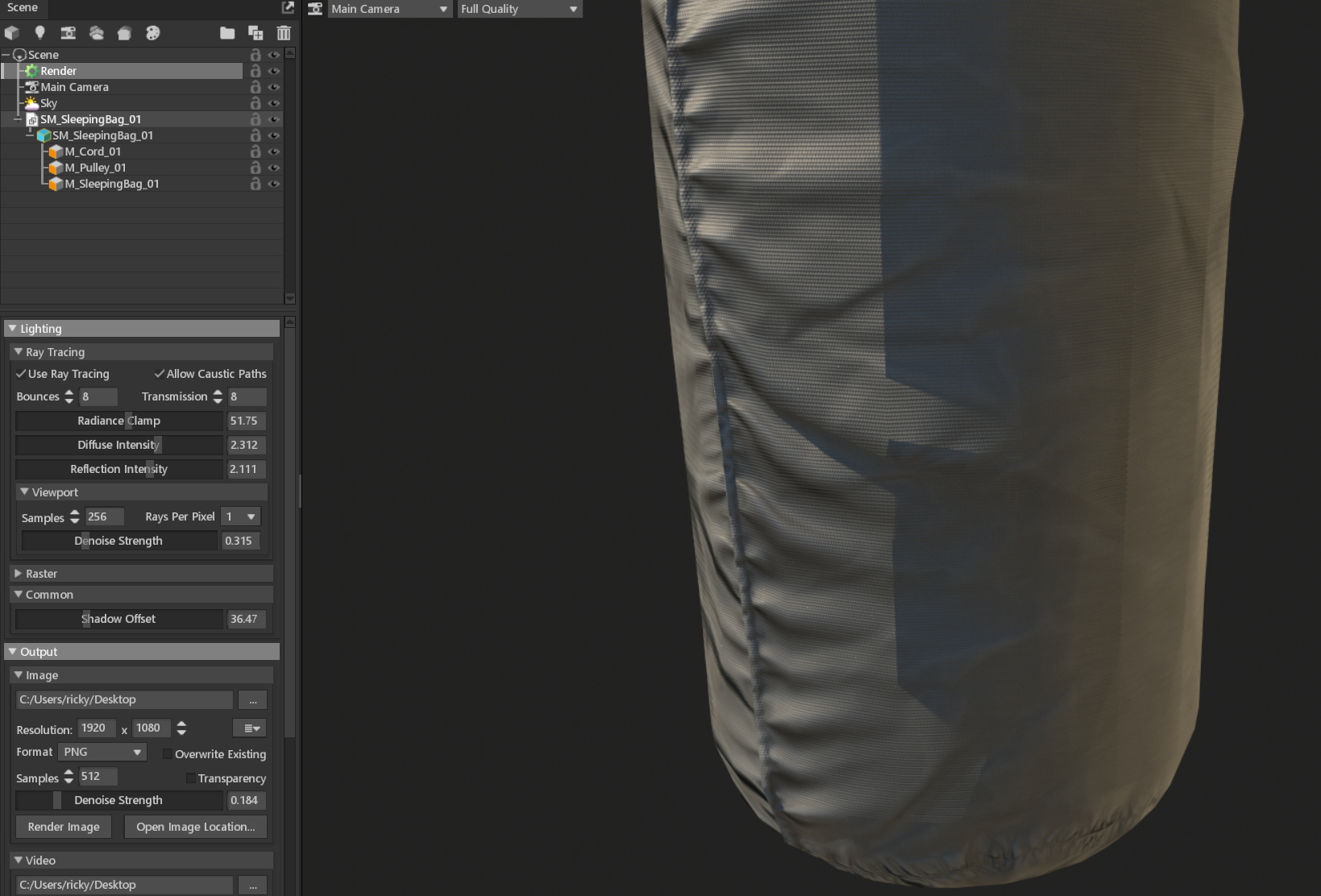Click the Main Camera icon in the scene tree
This screenshot has height=896, width=1321.
tap(32, 87)
